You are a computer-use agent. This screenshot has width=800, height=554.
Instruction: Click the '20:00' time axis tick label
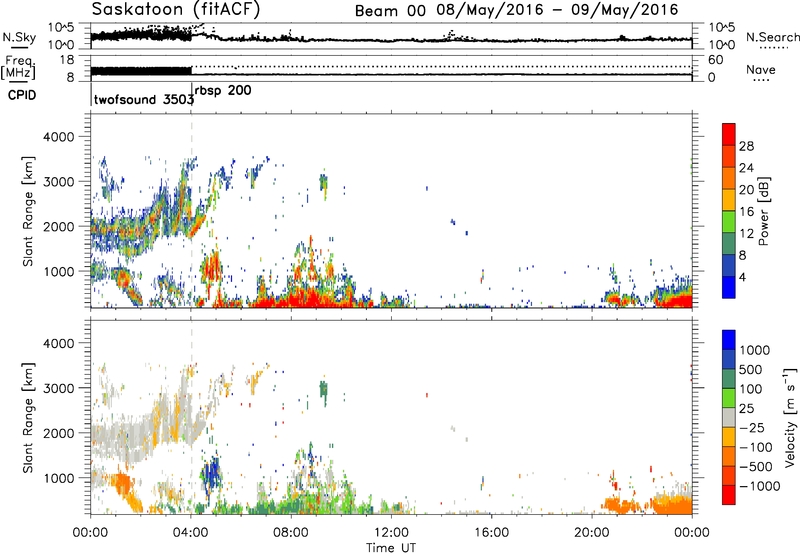pyautogui.click(x=591, y=533)
